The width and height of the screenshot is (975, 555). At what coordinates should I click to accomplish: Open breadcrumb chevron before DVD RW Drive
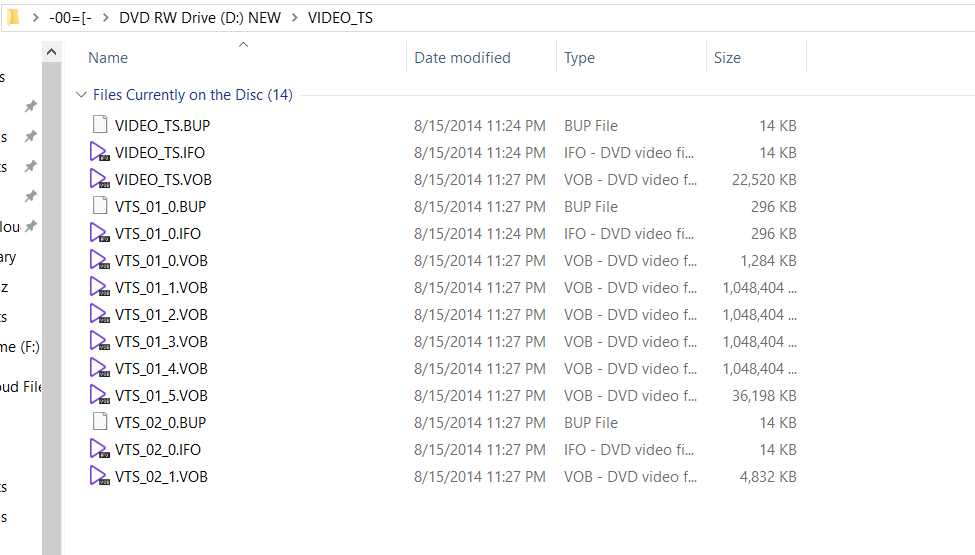pyautogui.click(x=105, y=18)
